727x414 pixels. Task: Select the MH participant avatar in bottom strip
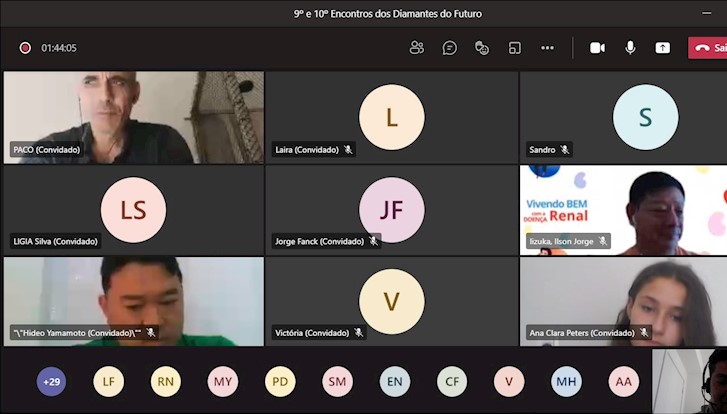(566, 381)
